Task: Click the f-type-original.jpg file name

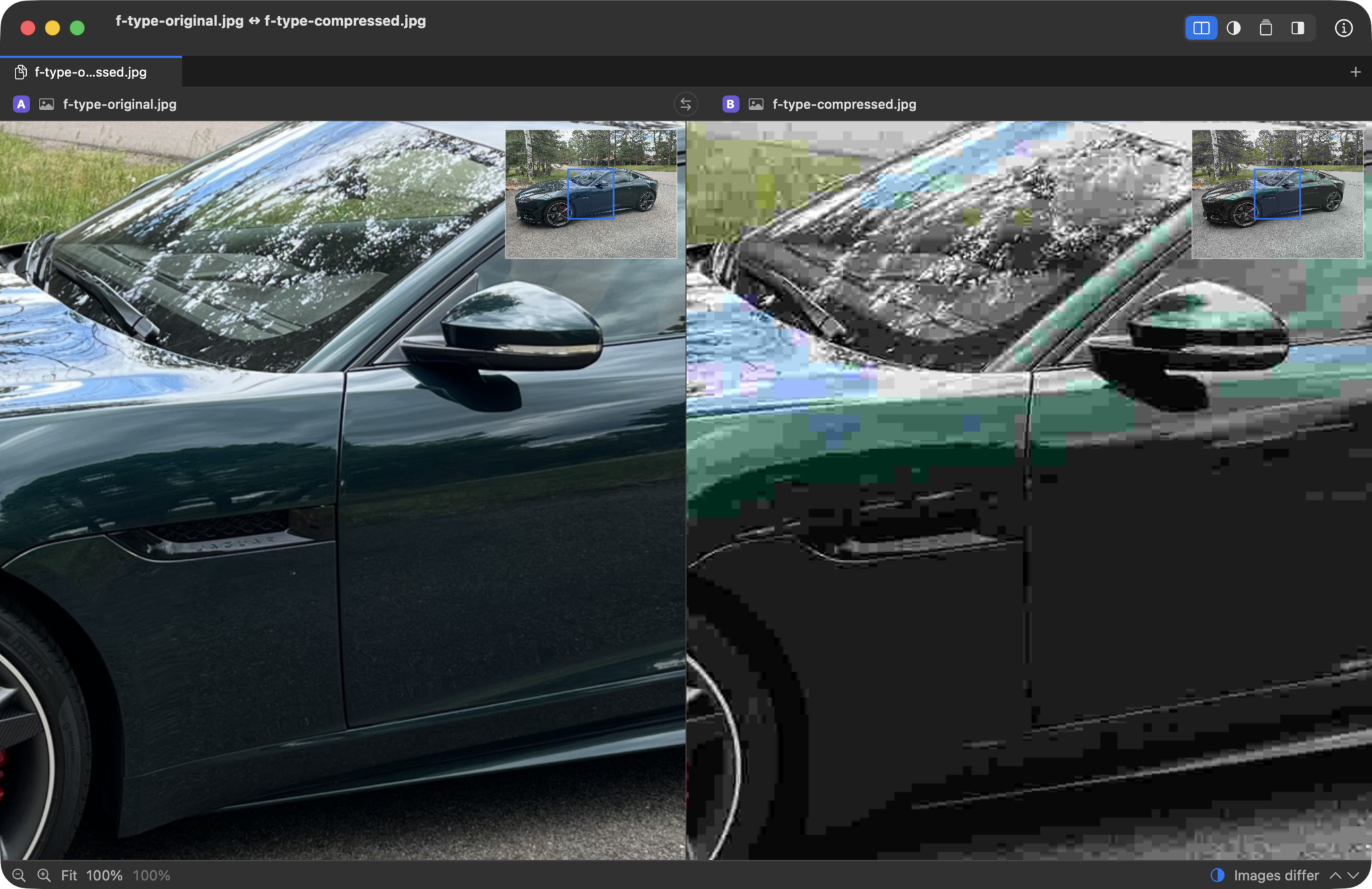Action: coord(119,104)
